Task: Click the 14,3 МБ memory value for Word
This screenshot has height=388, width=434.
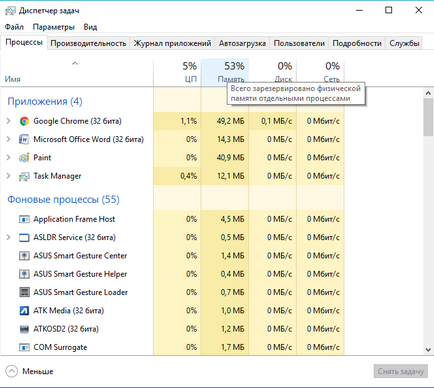Action: point(231,139)
